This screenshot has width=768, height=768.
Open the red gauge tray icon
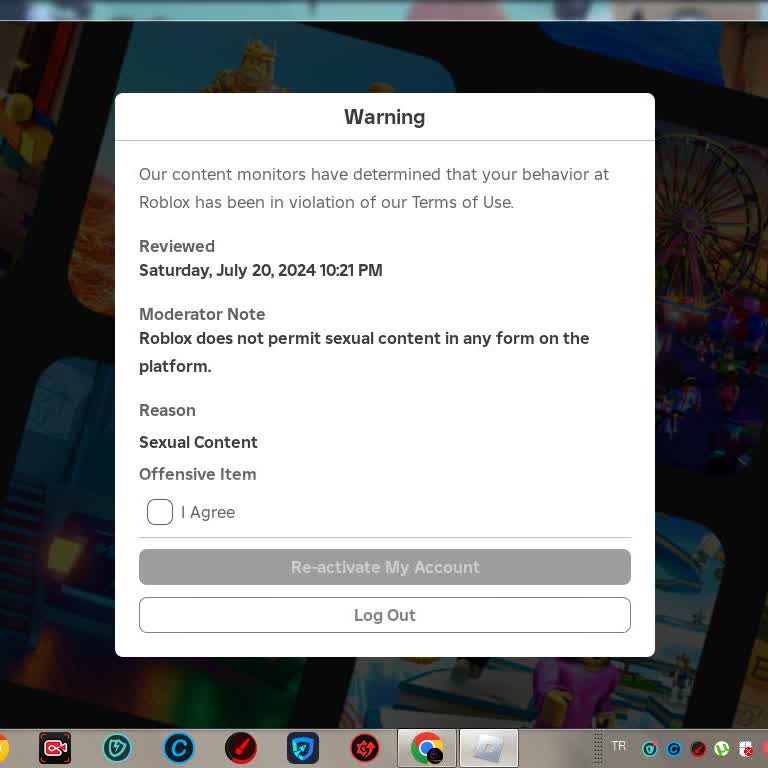pos(698,749)
